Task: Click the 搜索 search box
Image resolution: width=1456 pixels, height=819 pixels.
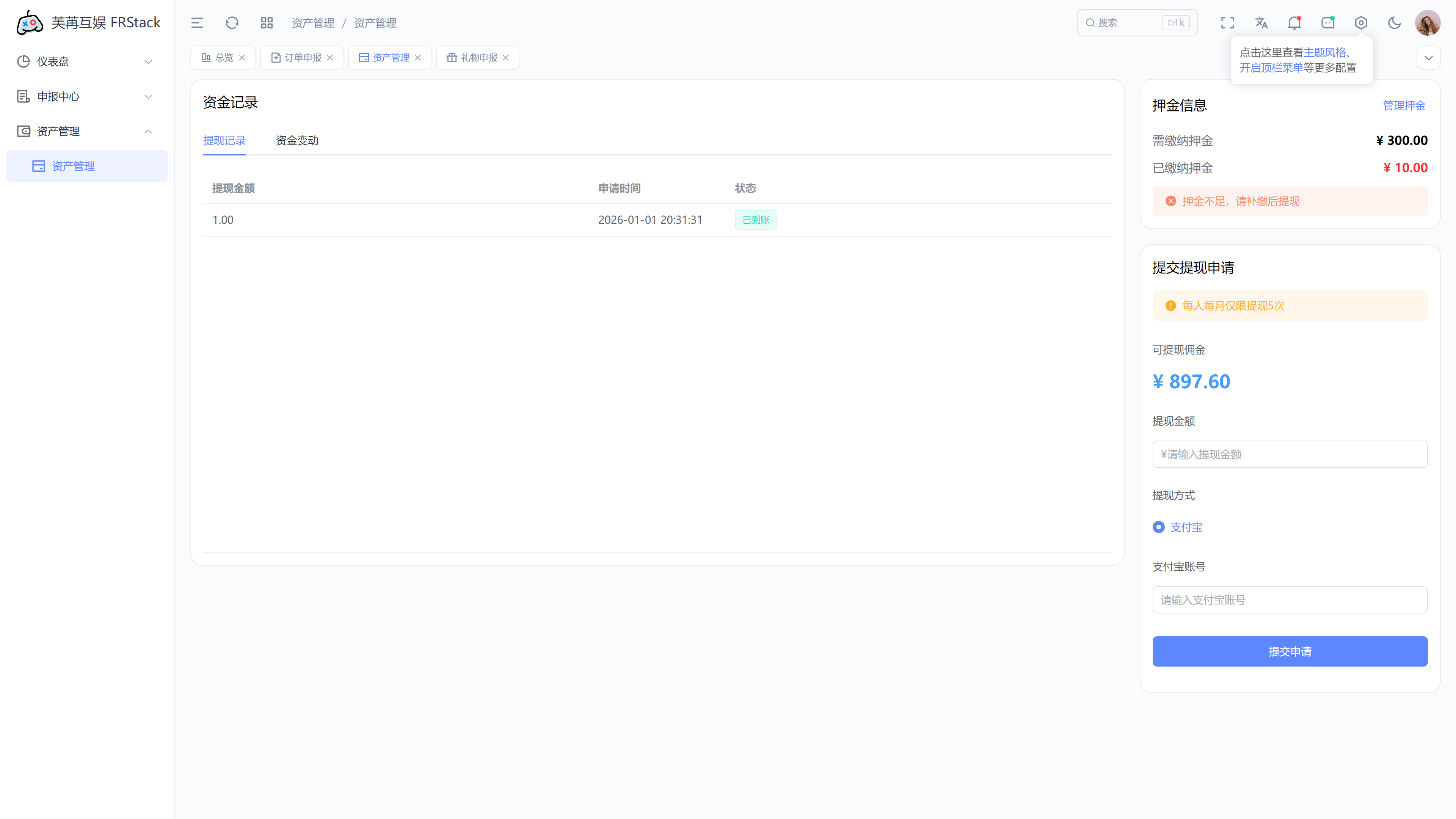Action: pos(1128,23)
